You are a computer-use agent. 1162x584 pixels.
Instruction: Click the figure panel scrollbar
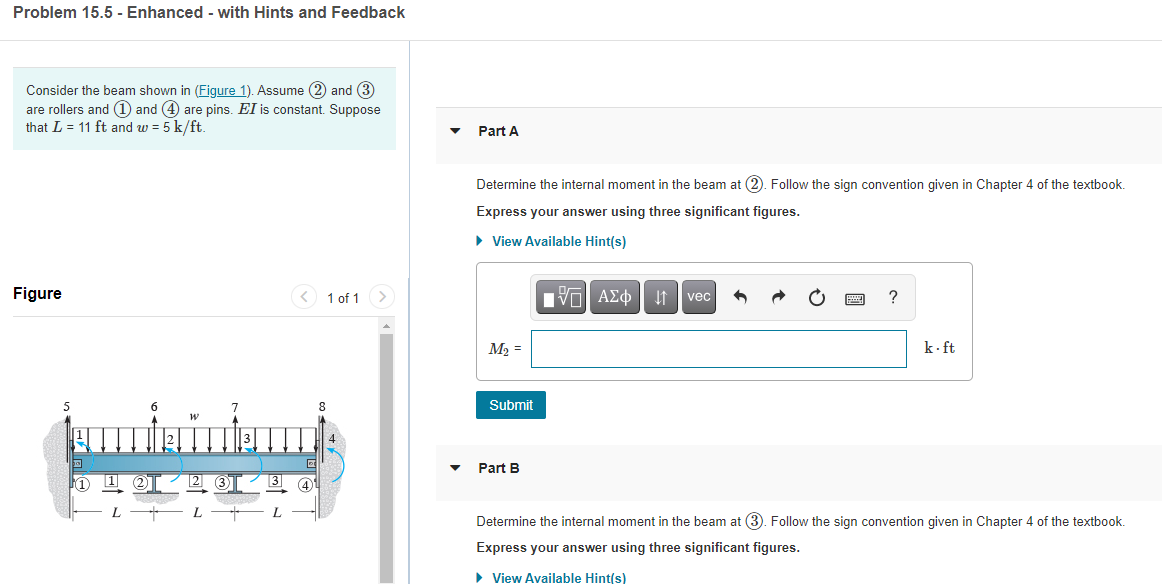(388, 450)
